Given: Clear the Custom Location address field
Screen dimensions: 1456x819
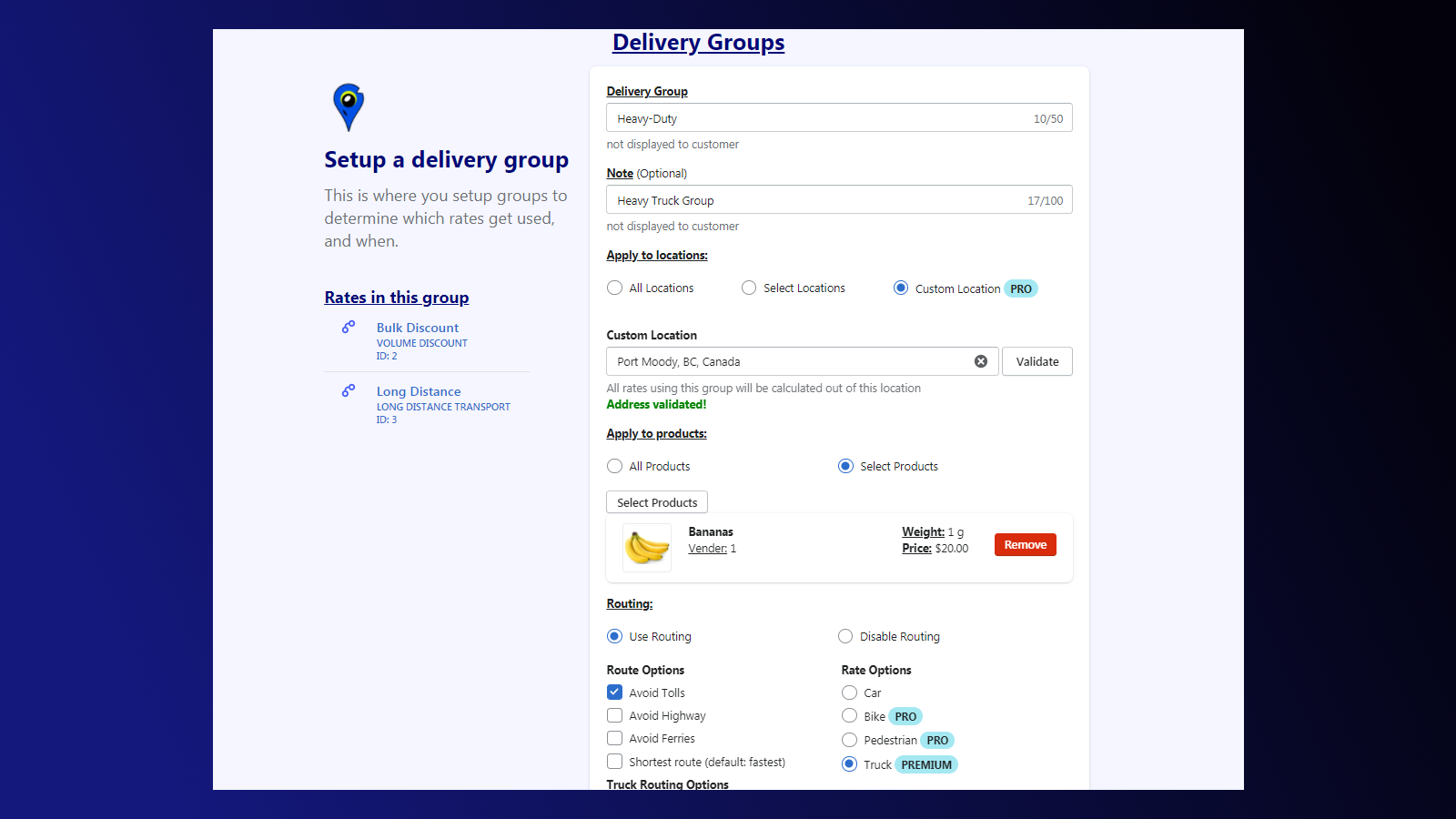Looking at the screenshot, I should click(981, 361).
